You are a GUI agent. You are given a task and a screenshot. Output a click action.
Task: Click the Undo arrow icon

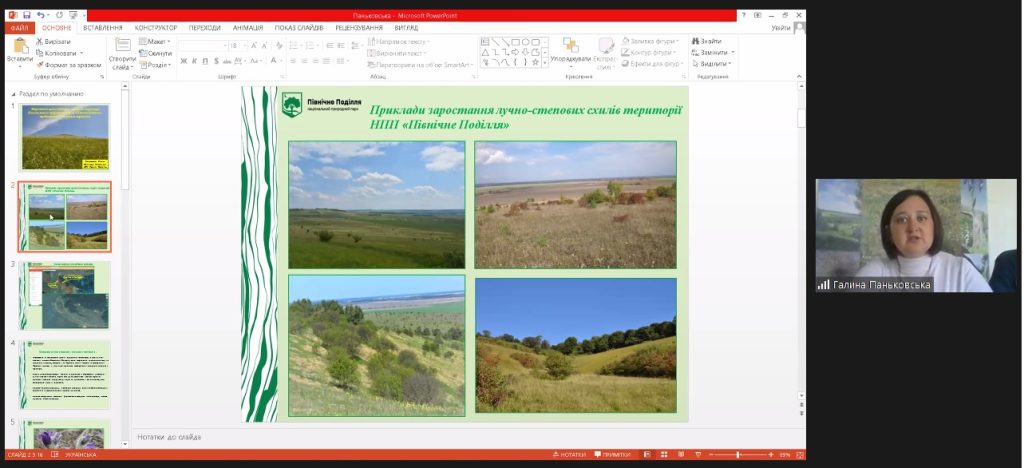[41, 15]
